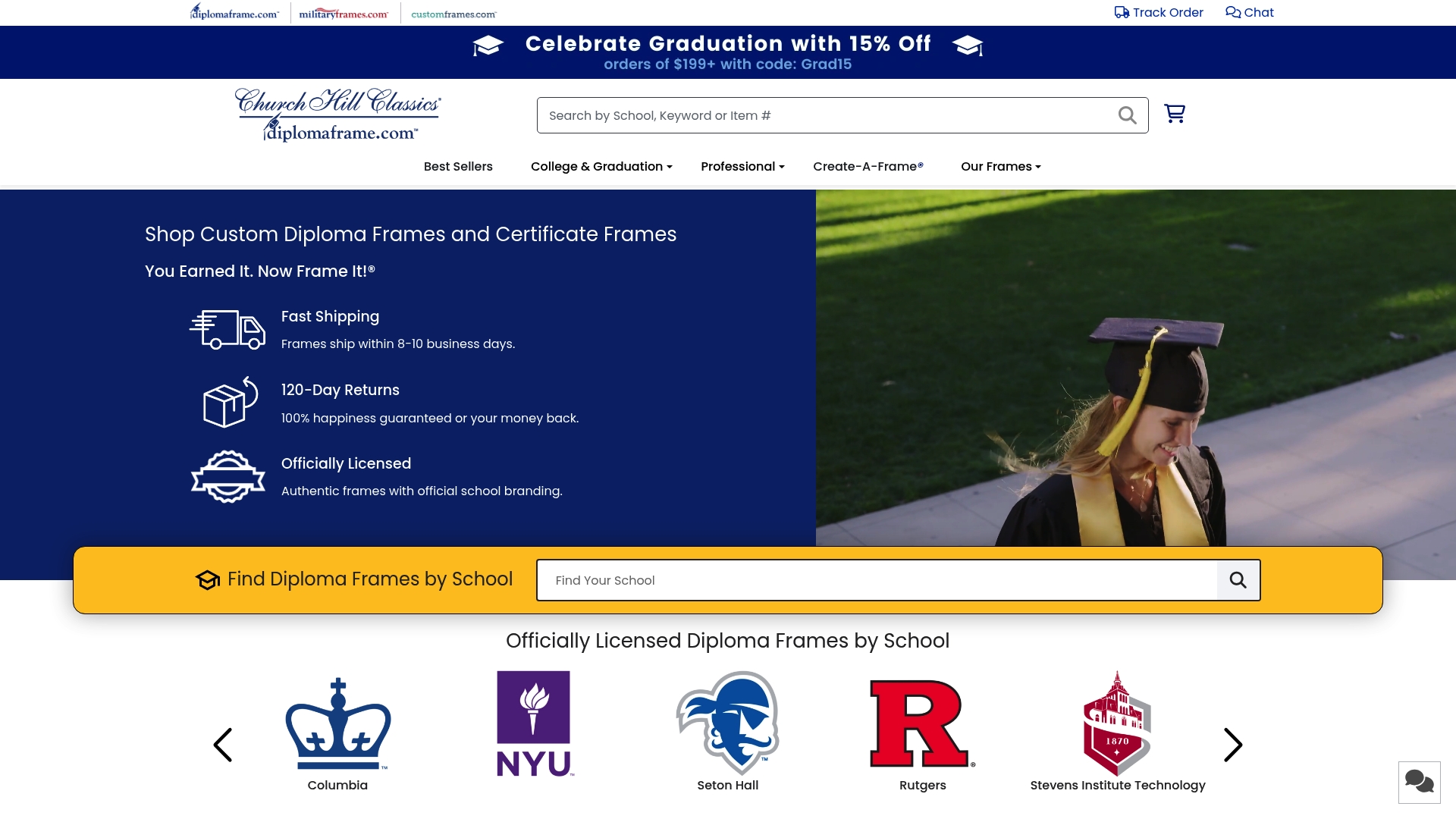Focus the Find Your School input
The image size is (1456, 819).
click(877, 580)
